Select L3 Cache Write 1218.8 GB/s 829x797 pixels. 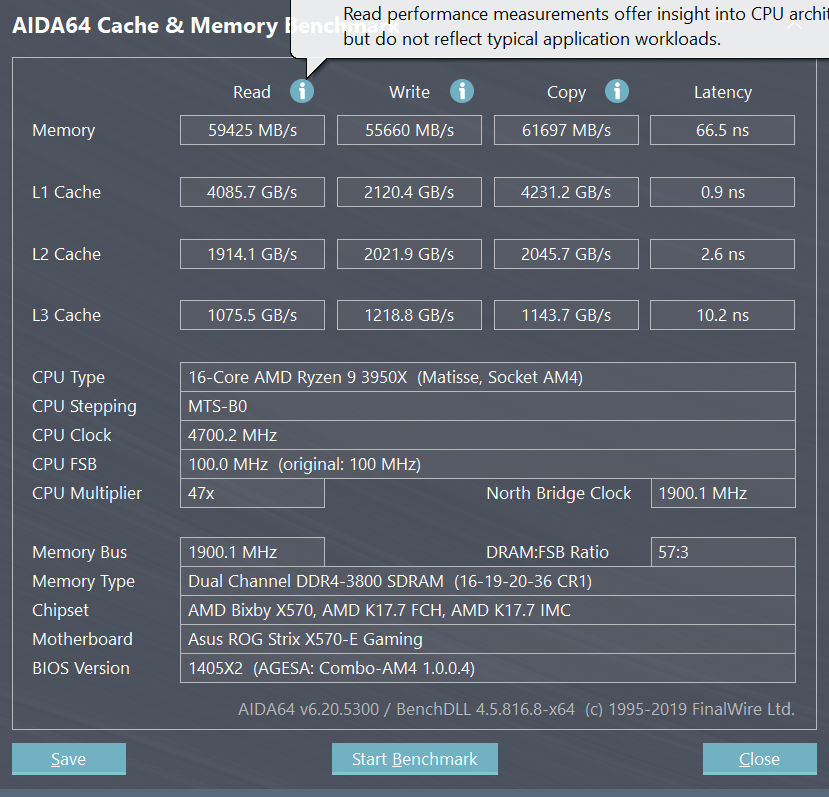tap(409, 315)
